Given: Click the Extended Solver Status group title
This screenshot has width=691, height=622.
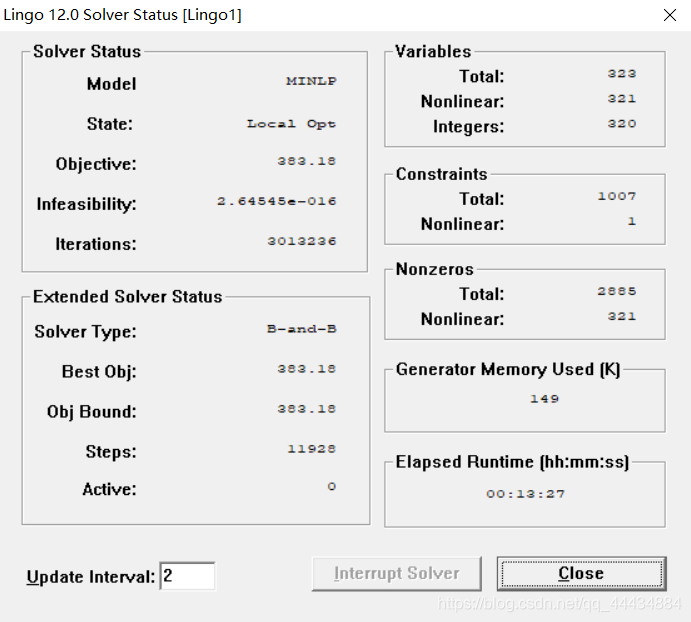Looking at the screenshot, I should [x=128, y=297].
